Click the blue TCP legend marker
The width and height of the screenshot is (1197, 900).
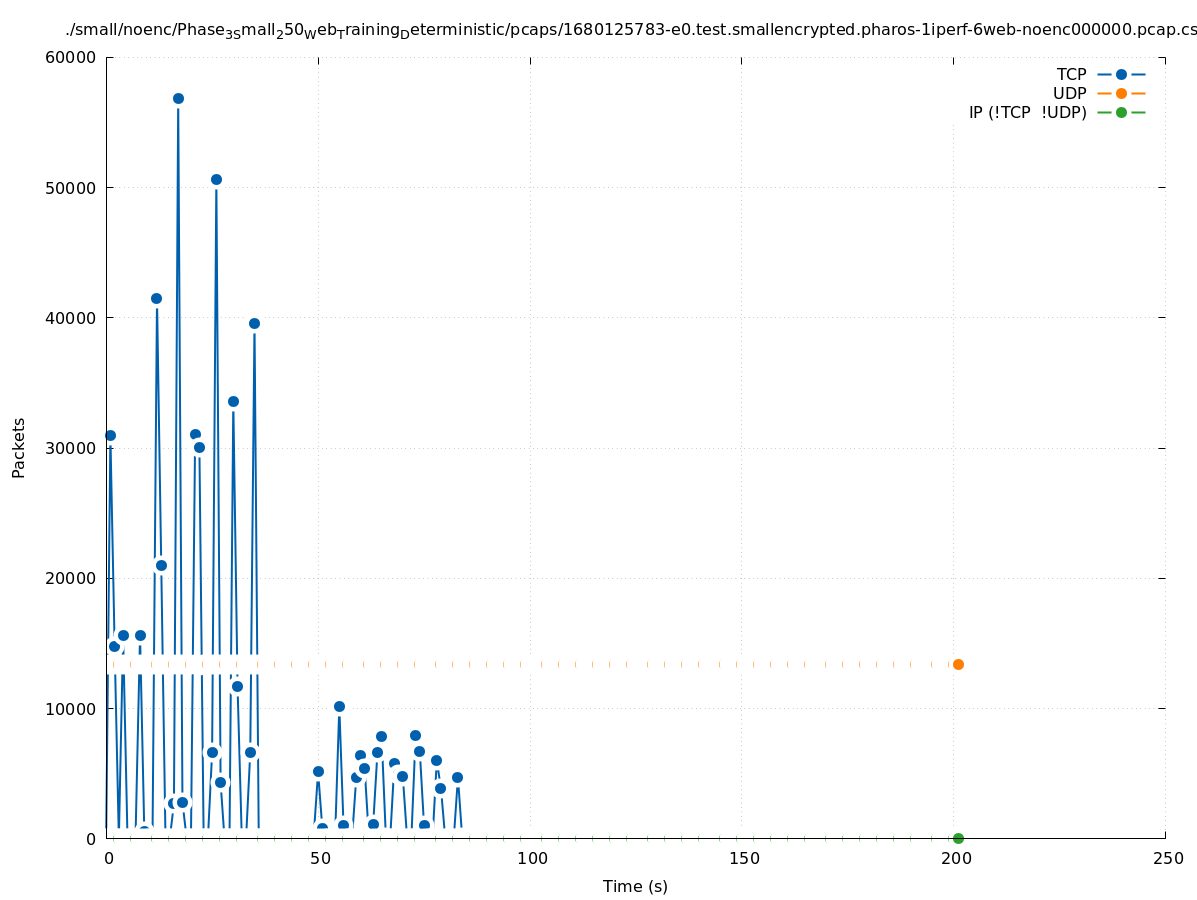coord(1121,75)
